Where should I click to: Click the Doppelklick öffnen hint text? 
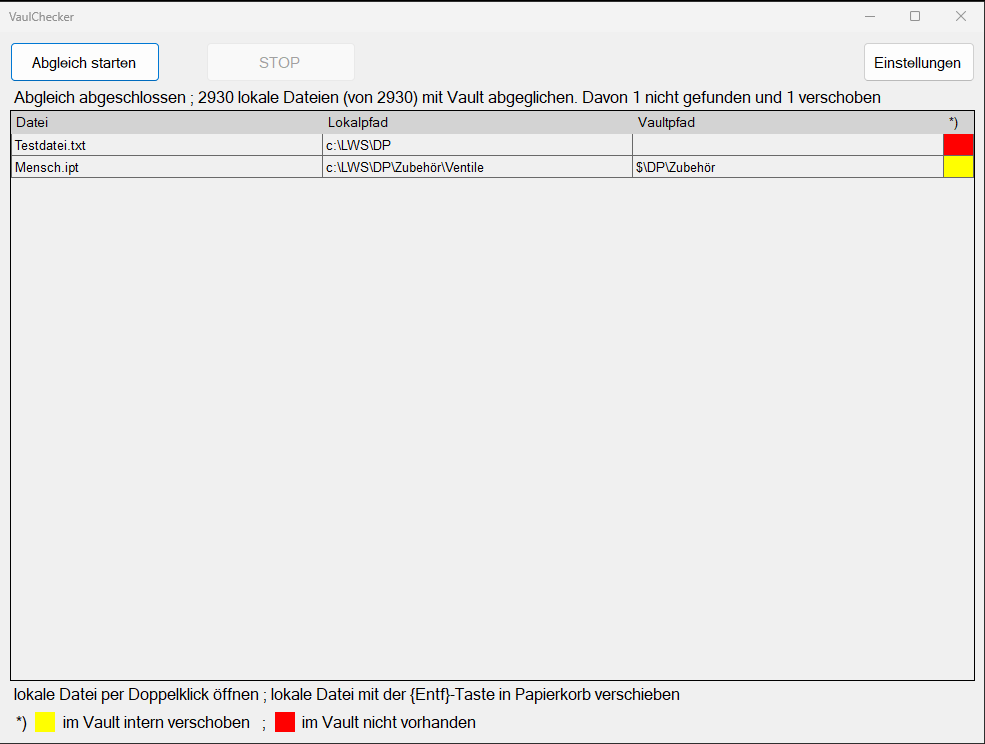[x=347, y=694]
